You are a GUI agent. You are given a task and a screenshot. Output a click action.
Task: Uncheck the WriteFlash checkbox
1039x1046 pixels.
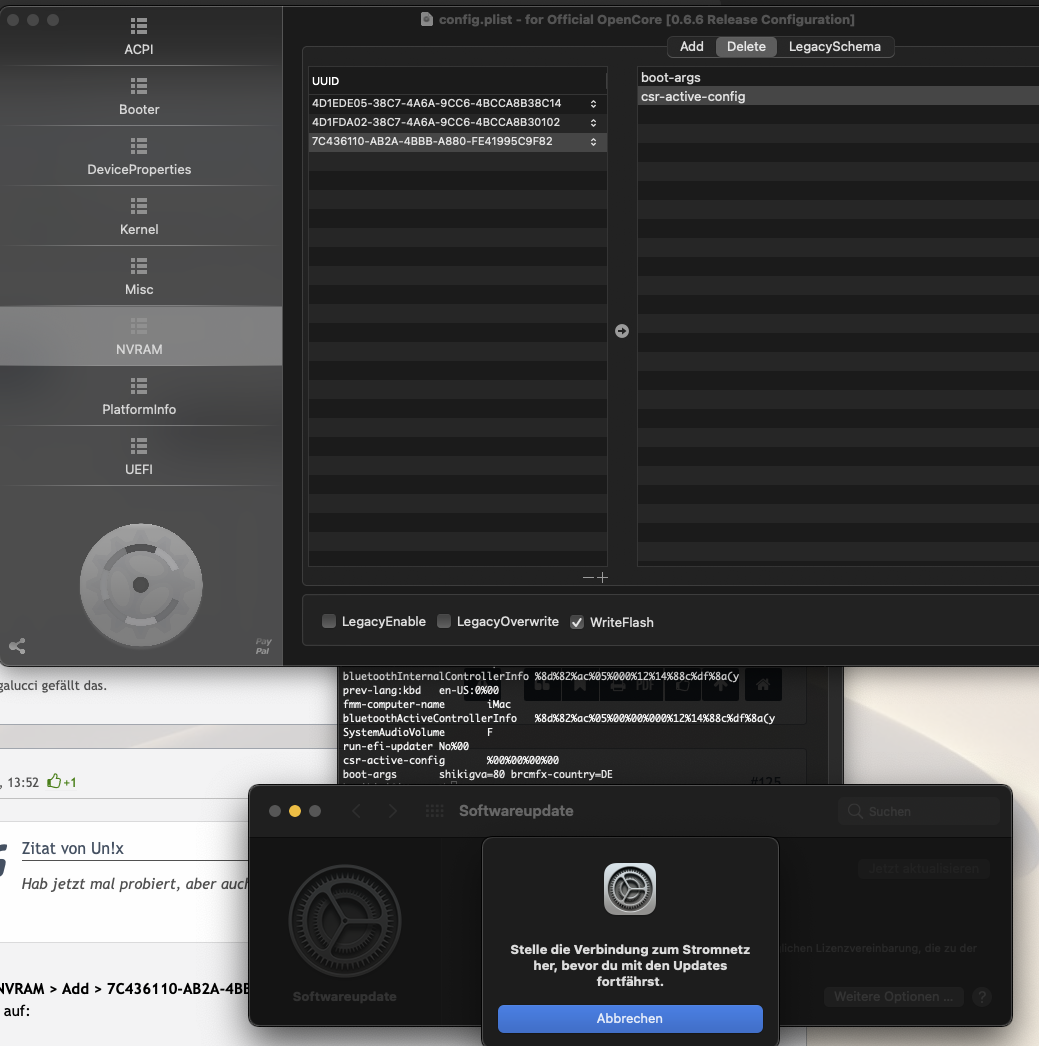[578, 622]
